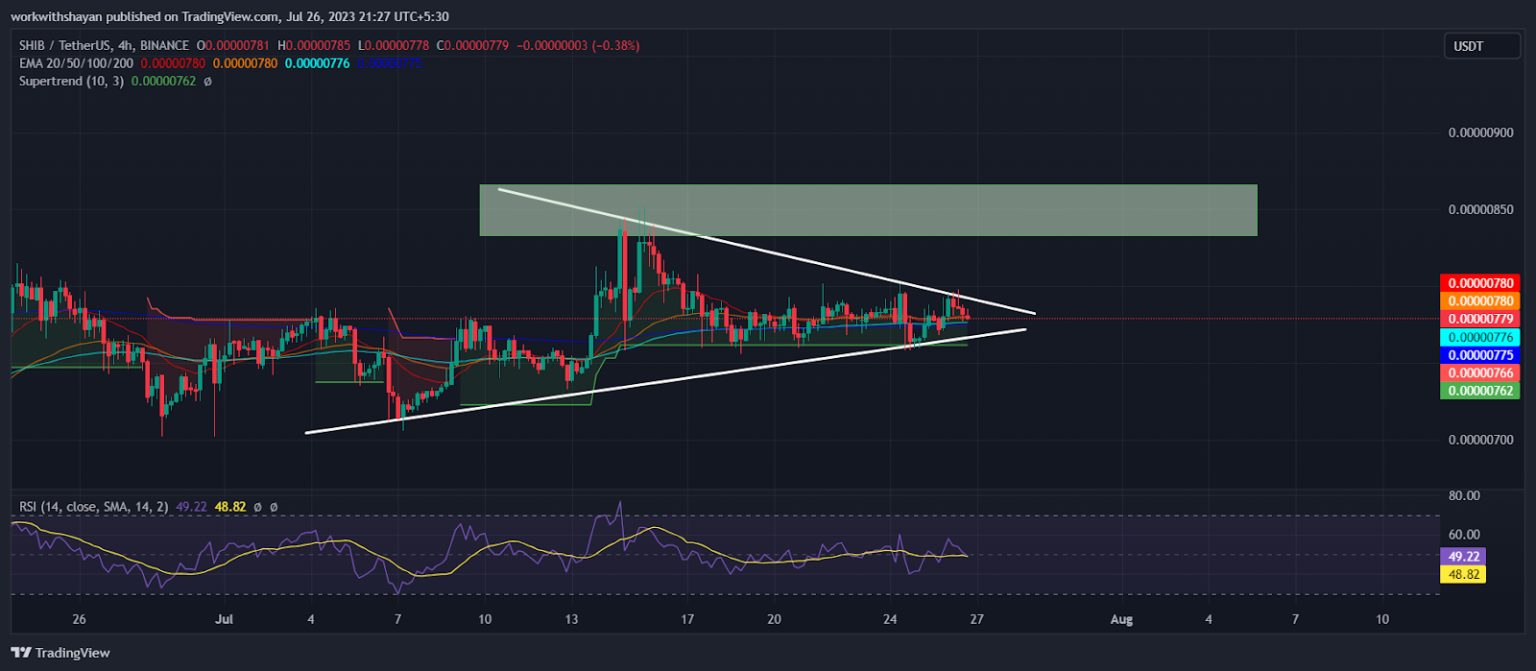The width and height of the screenshot is (1536, 671).
Task: Click the green resistance zone rectangle
Action: [867, 210]
